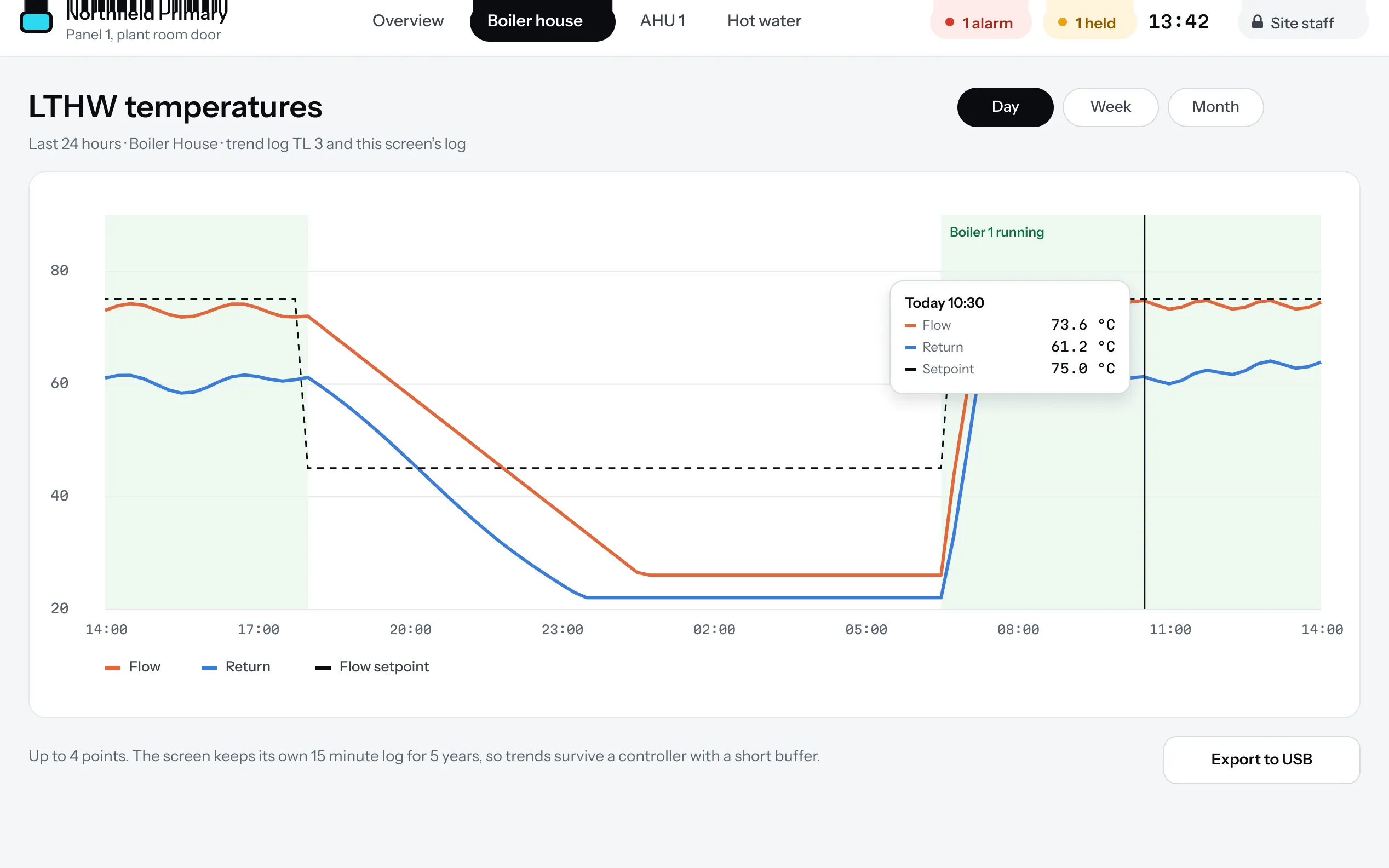Click the red dot in the alarm badge

coord(949,22)
